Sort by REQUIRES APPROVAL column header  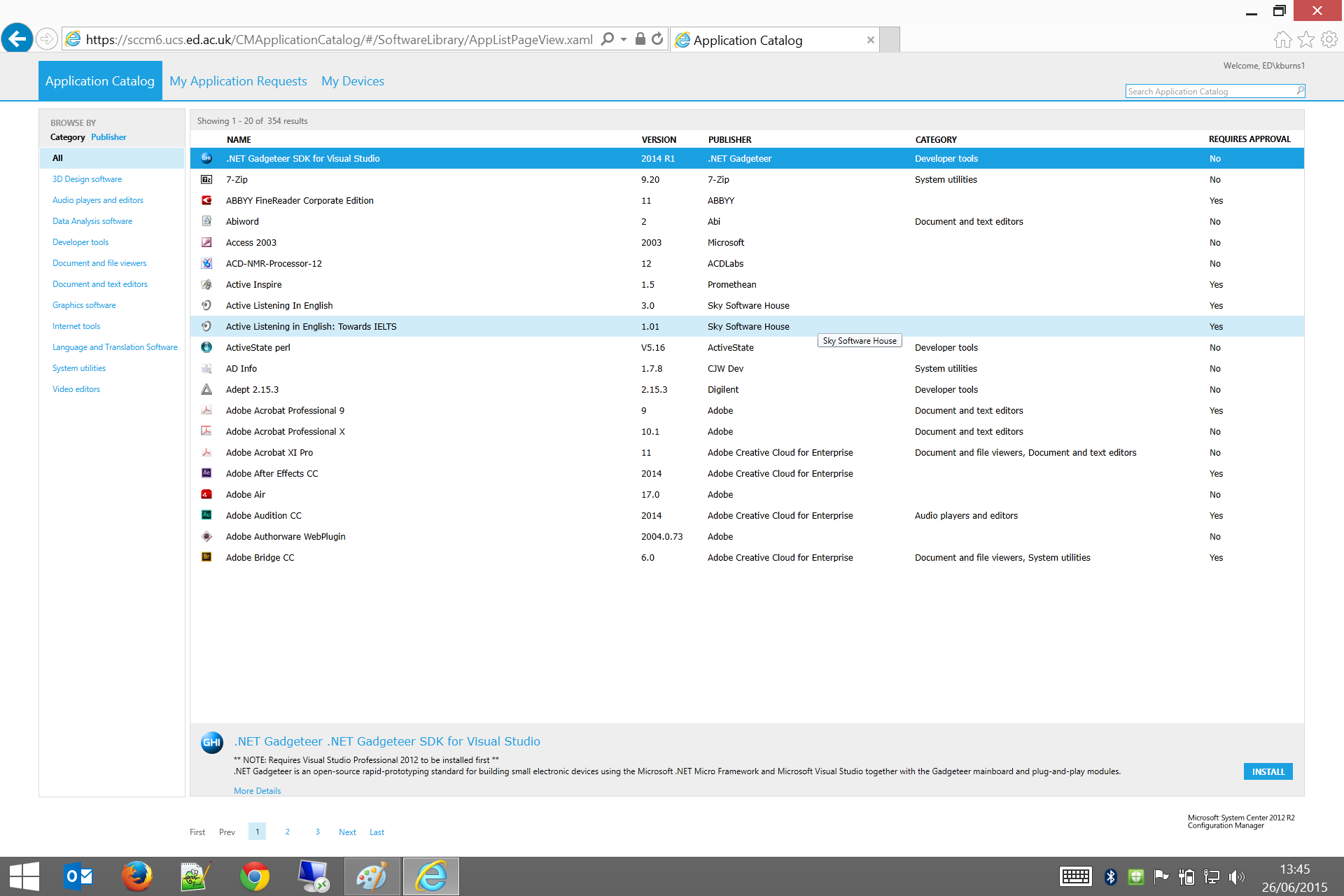[x=1249, y=139]
